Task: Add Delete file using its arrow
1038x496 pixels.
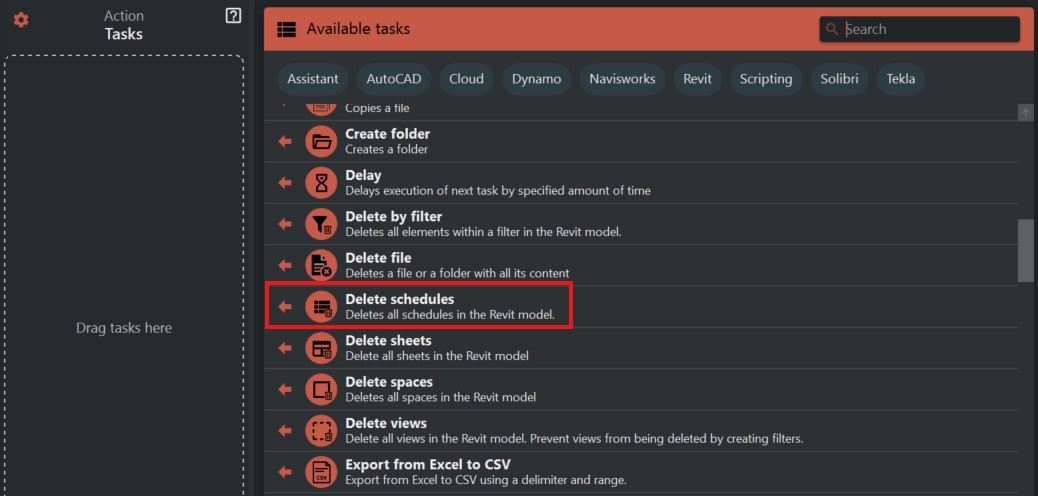Action: [285, 266]
